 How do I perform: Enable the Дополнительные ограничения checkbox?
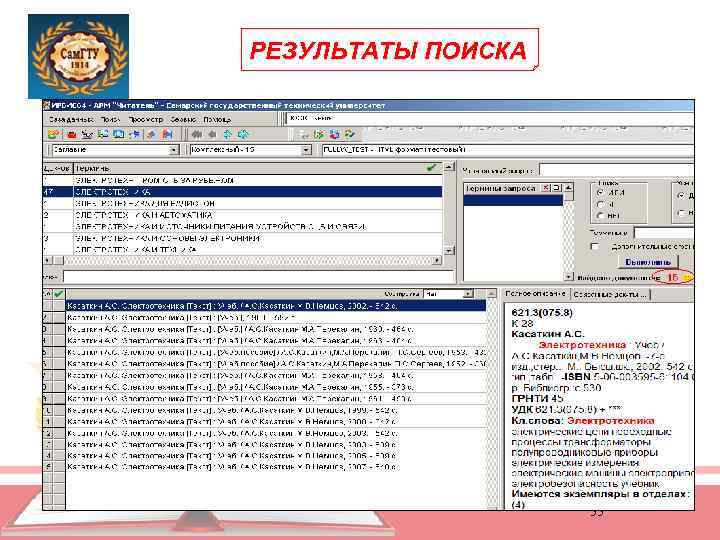[x=595, y=247]
